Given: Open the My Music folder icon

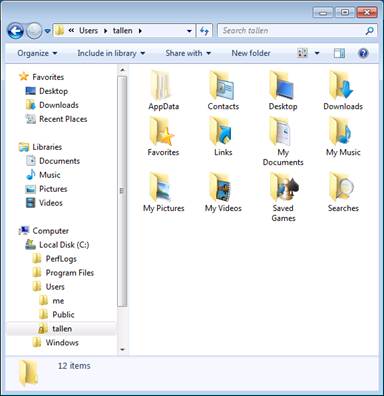Looking at the screenshot, I should 341,131.
